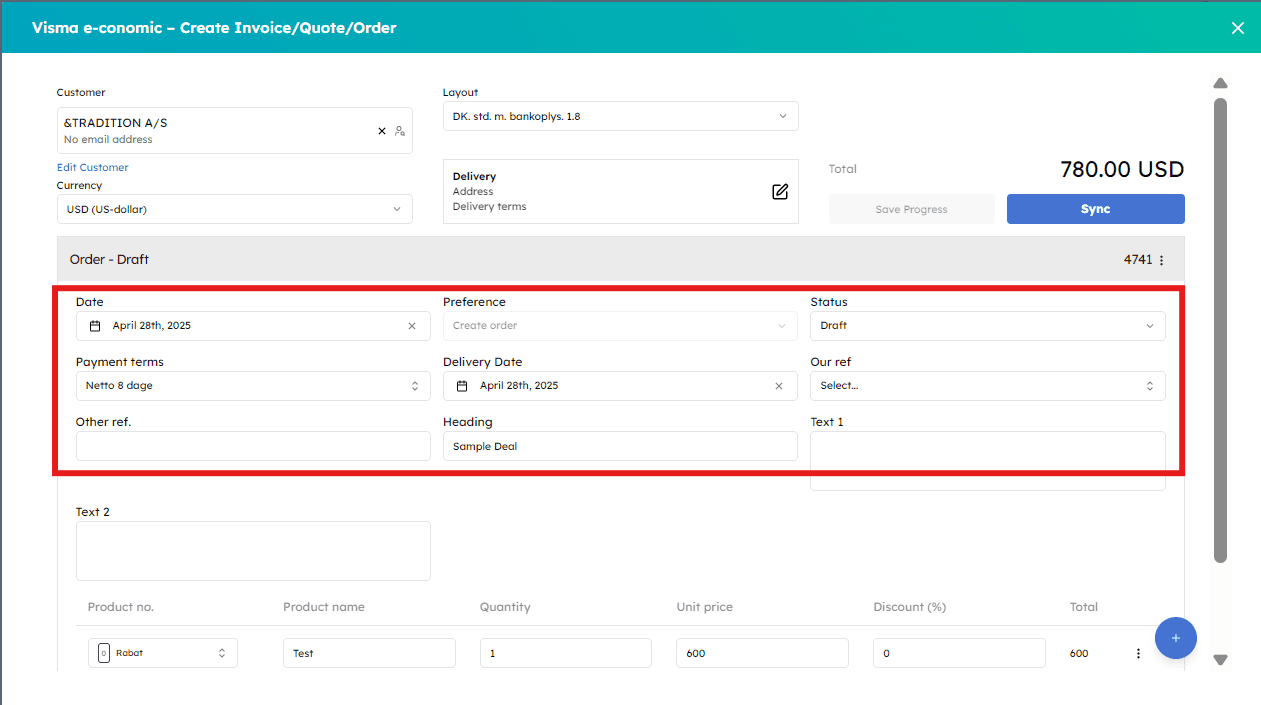The height and width of the screenshot is (705, 1261).
Task: Click the Product name field Test
Action: coord(369,653)
